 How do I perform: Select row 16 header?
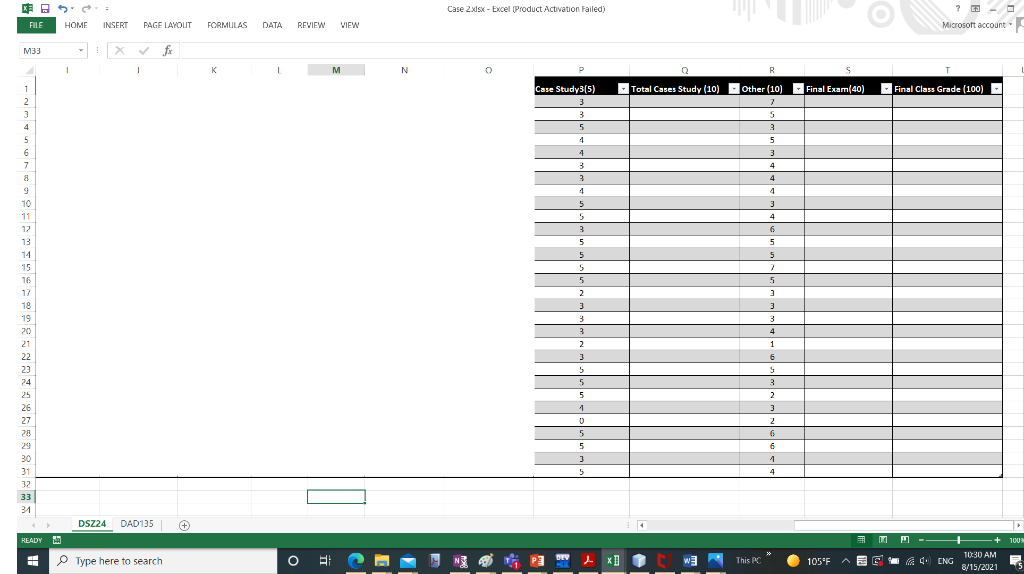coord(25,280)
